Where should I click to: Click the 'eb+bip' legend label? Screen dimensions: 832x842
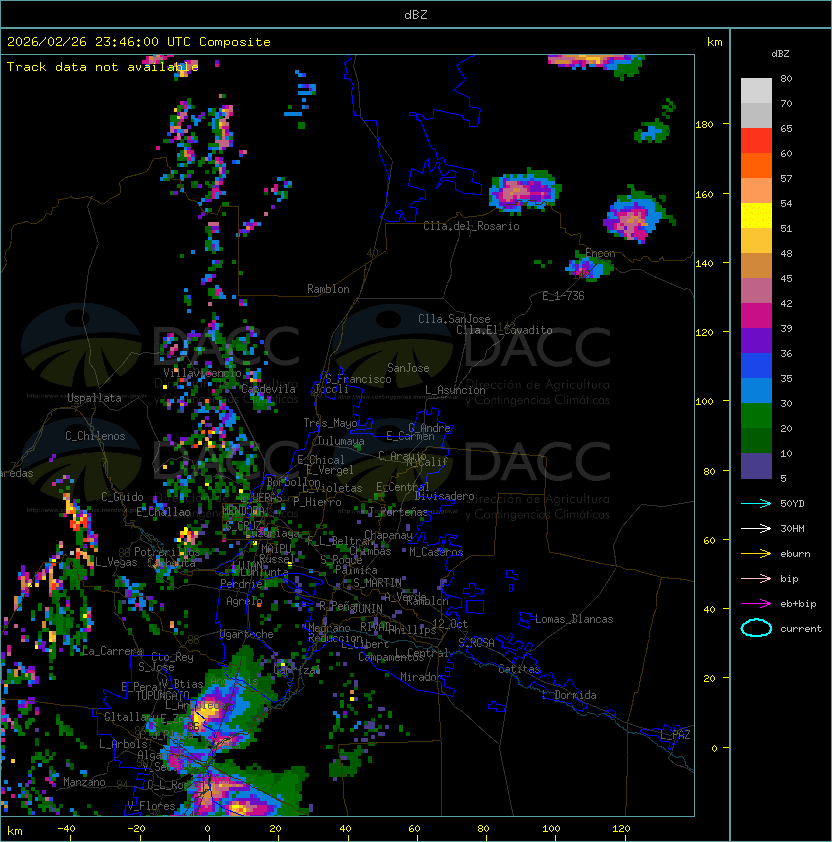(798, 604)
